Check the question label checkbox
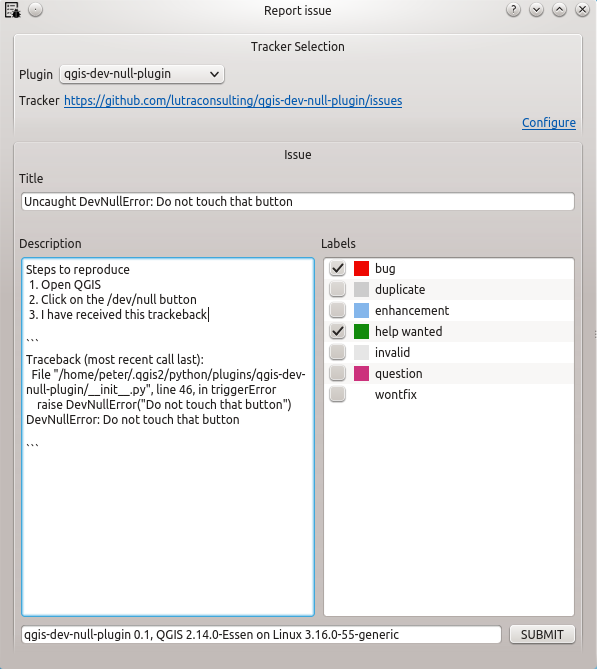This screenshot has height=669, width=597. point(338,373)
